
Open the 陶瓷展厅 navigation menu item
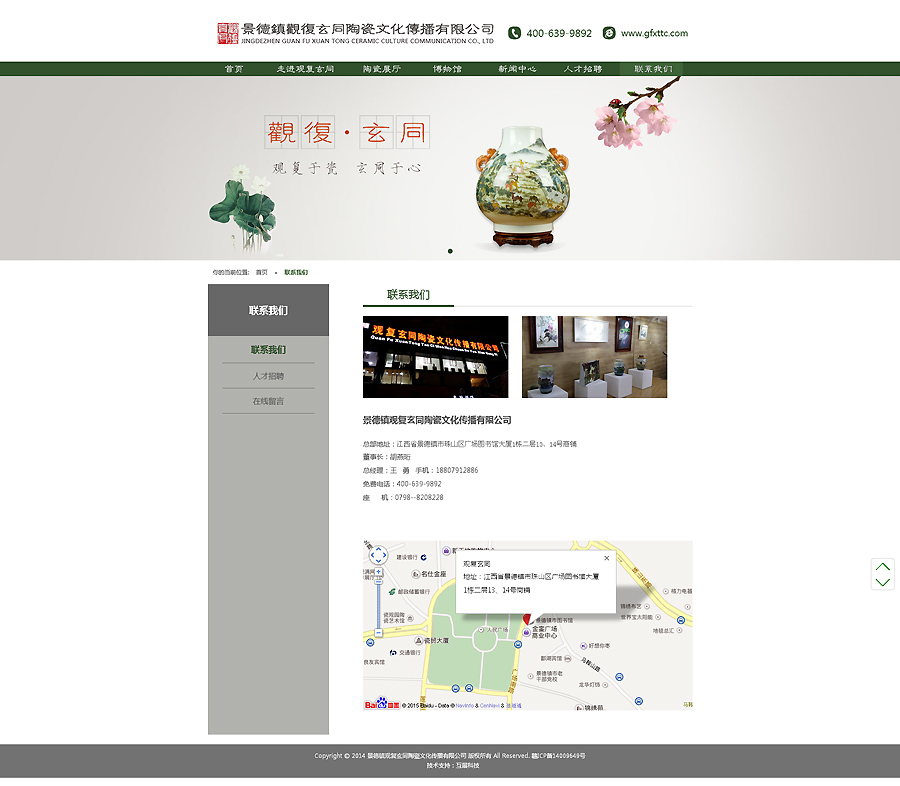(x=382, y=69)
